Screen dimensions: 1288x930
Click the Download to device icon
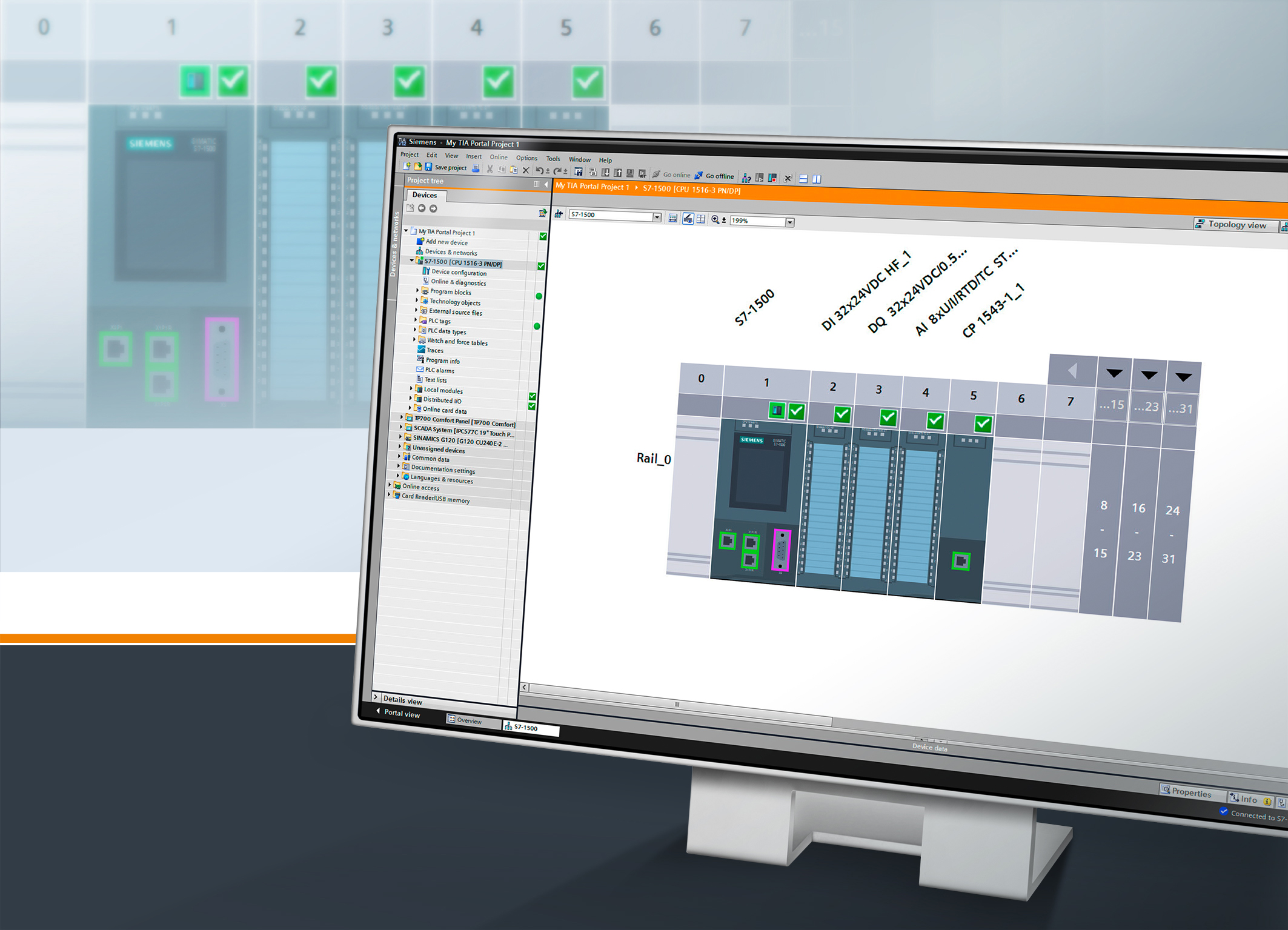tap(605, 173)
